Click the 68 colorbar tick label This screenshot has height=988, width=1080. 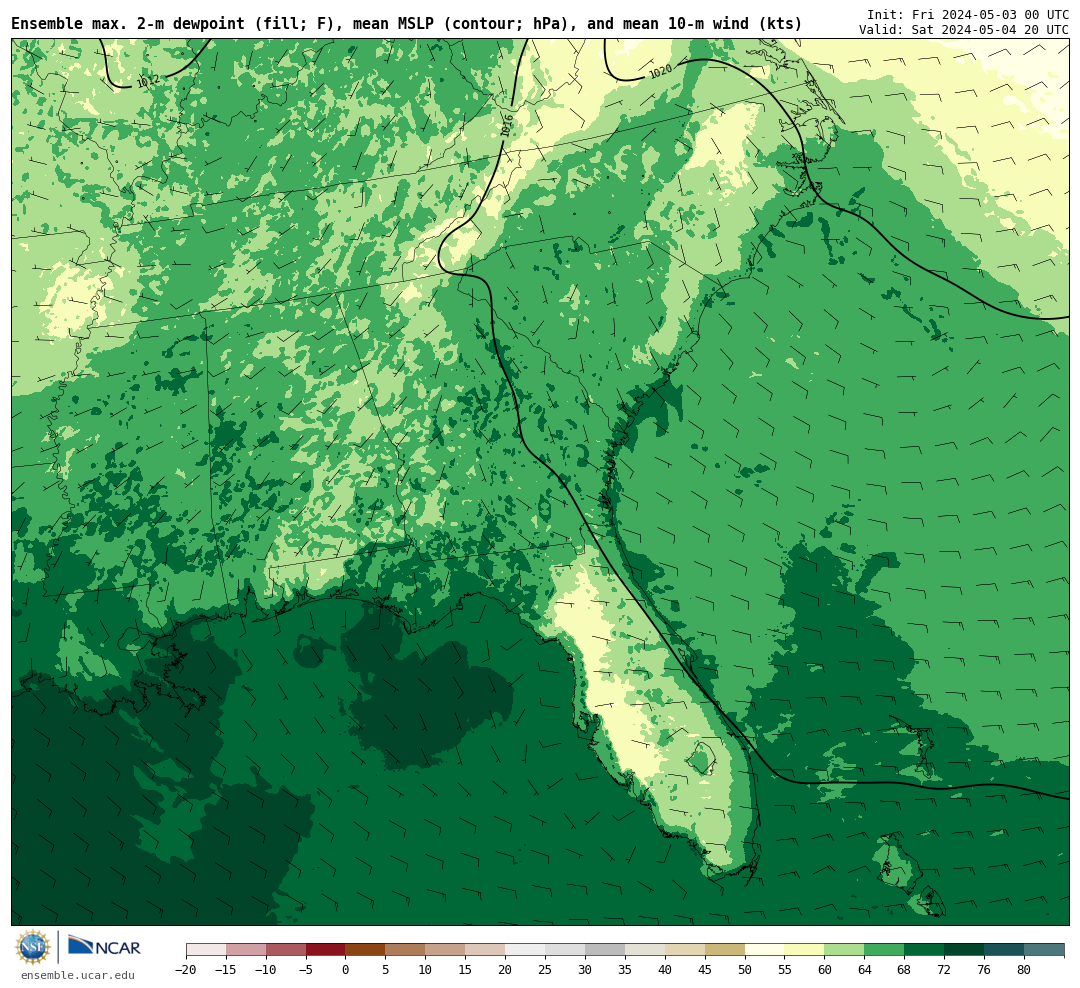905,969
